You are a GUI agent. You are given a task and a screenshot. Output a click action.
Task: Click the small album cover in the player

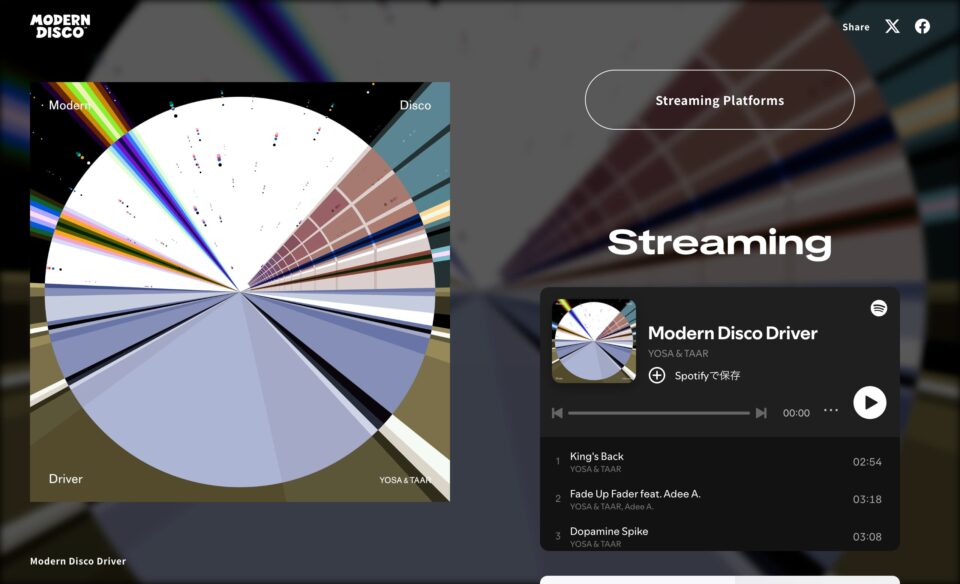pos(594,341)
